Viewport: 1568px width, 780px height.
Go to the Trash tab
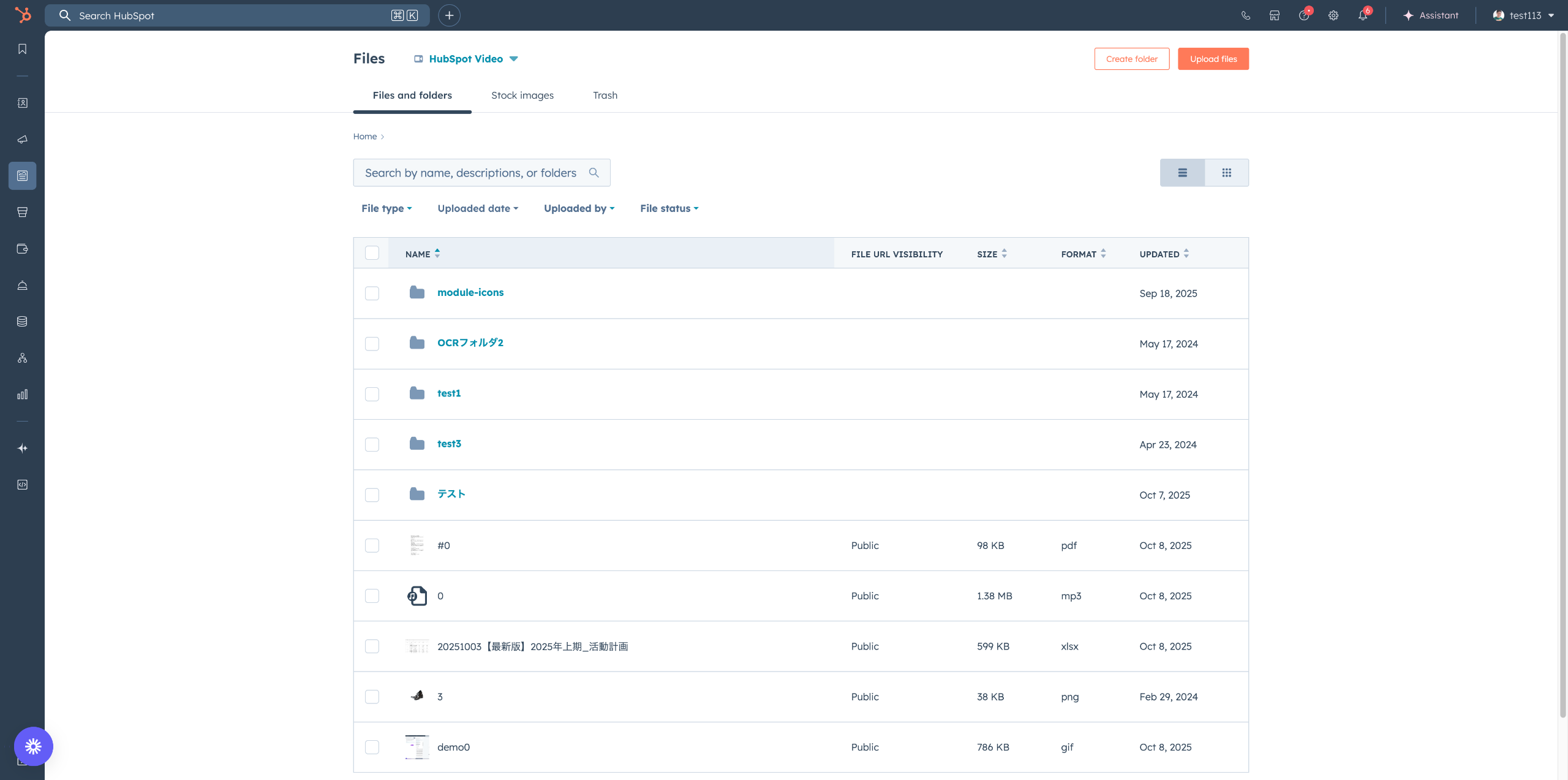pos(605,95)
